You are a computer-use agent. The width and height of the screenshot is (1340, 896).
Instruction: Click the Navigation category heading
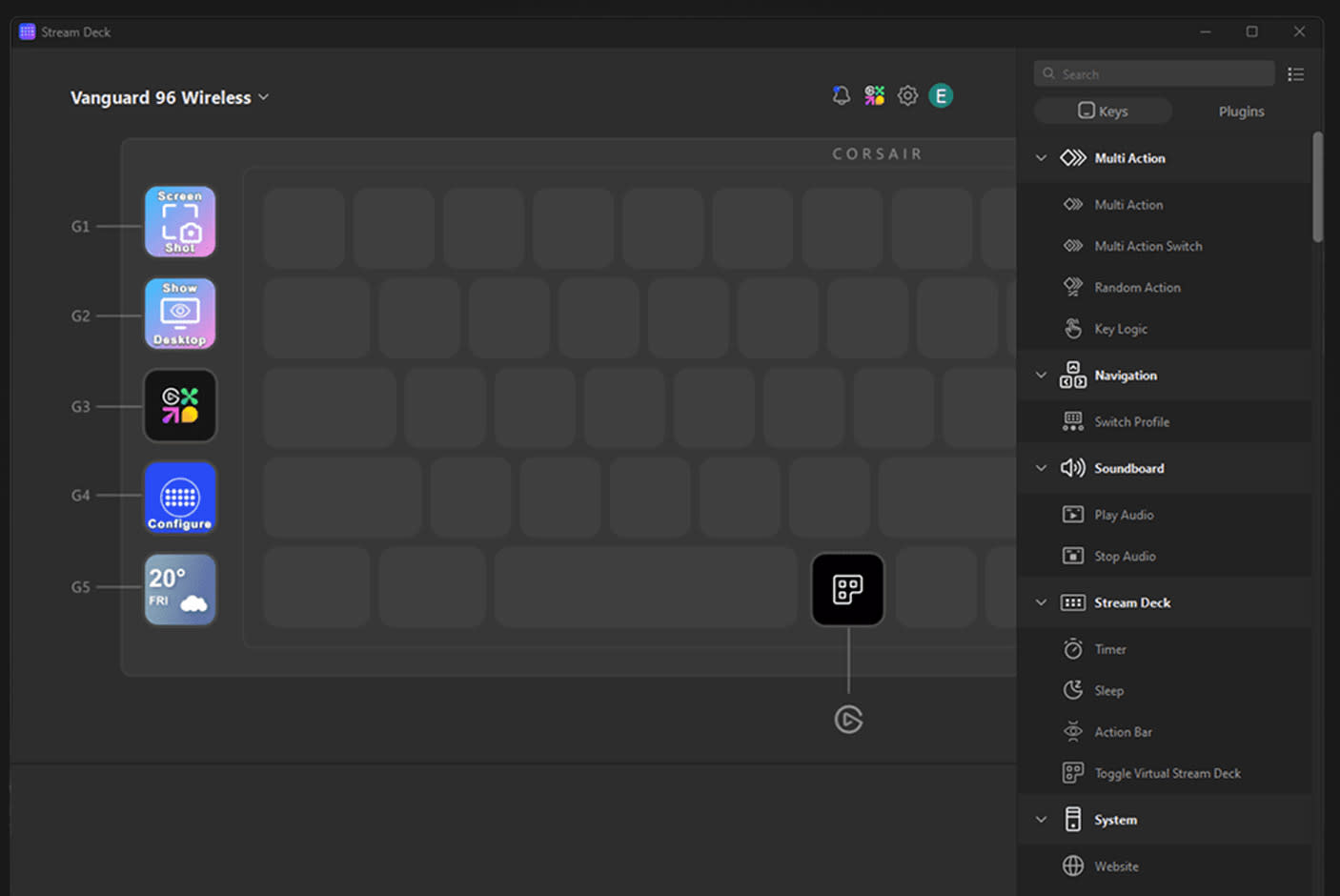pyautogui.click(x=1126, y=376)
